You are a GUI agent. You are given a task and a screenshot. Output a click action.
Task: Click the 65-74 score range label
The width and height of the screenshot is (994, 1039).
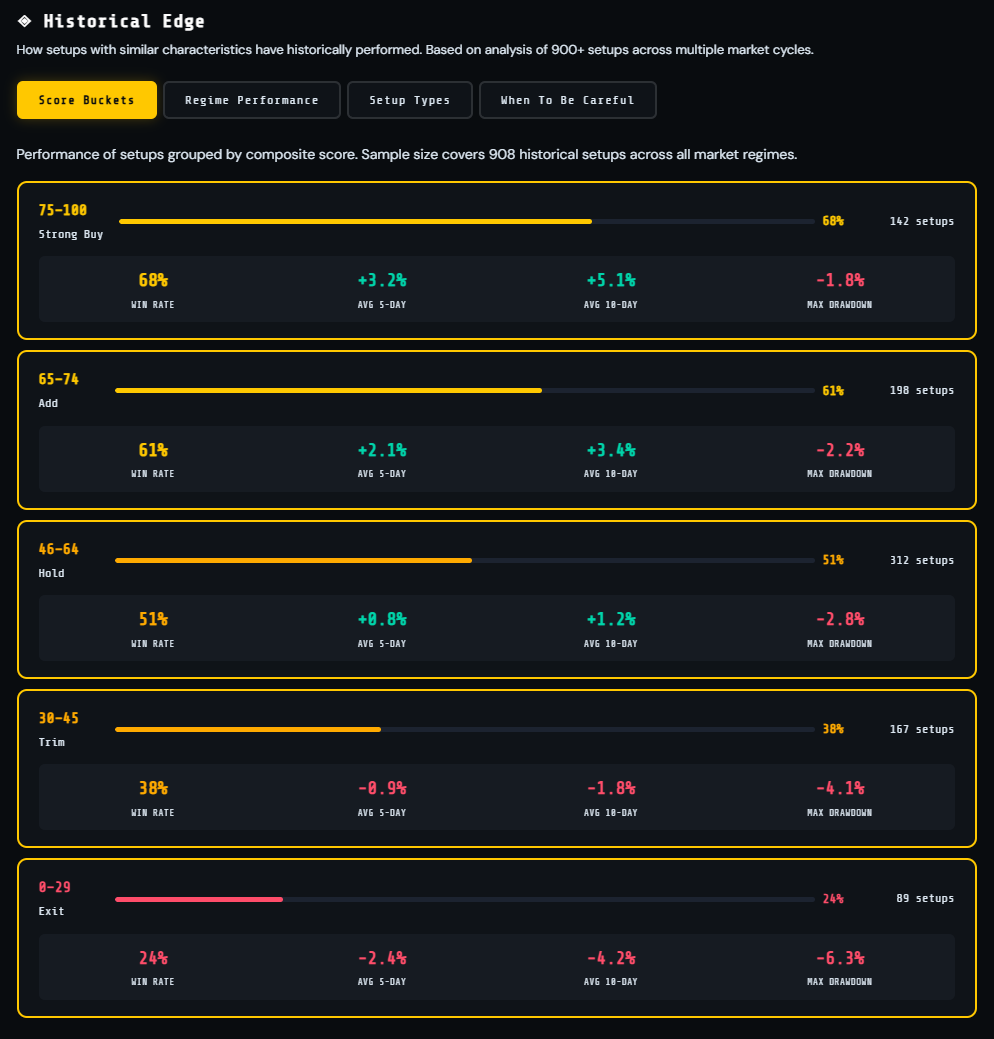pos(58,379)
